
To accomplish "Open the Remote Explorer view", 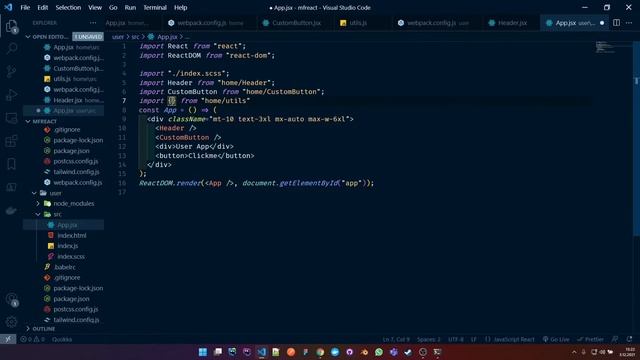I will 11,118.
